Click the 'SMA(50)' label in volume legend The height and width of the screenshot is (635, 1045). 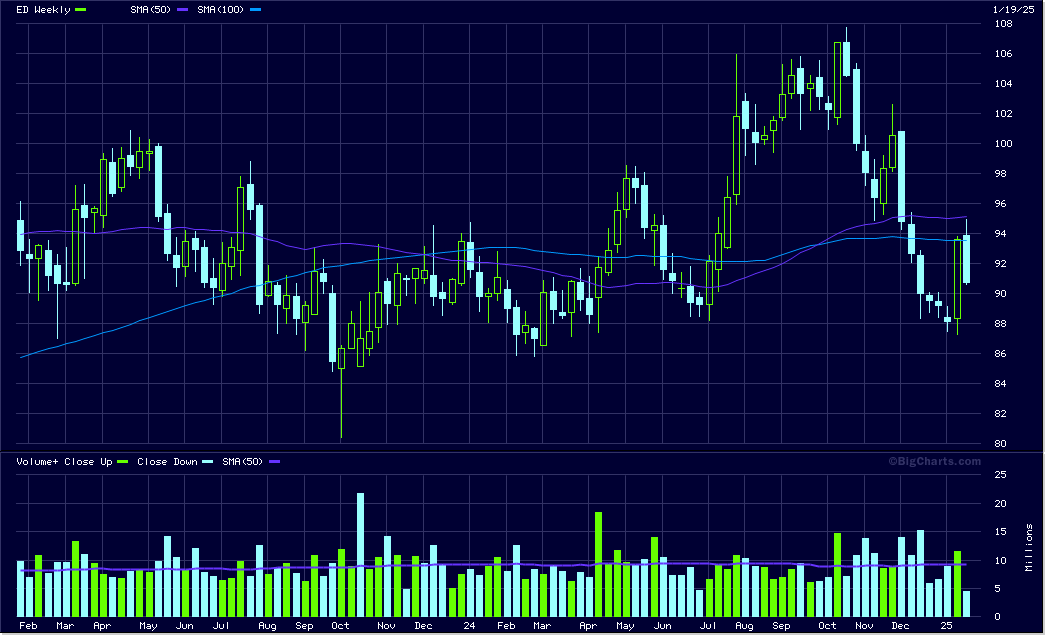(243, 462)
